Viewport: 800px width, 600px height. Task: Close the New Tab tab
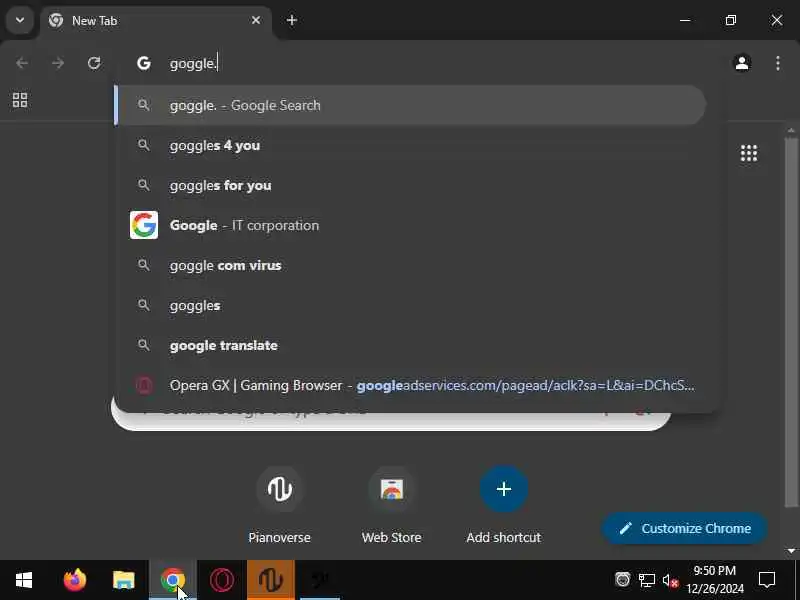[x=256, y=20]
